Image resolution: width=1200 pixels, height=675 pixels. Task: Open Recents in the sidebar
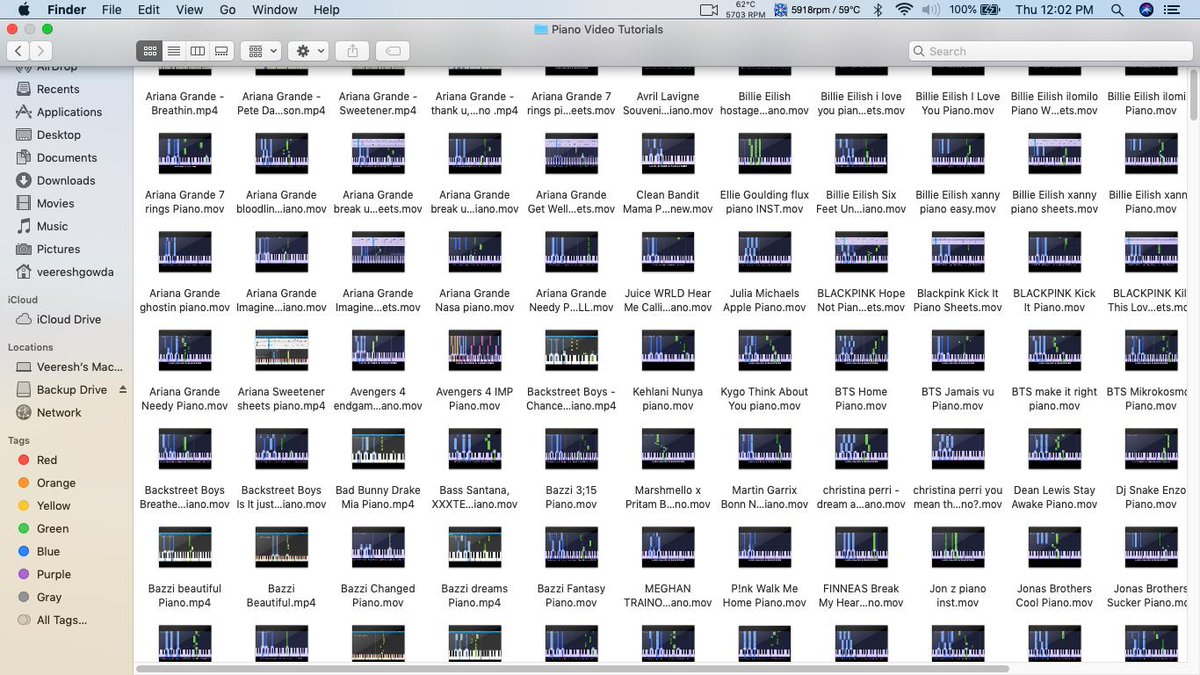tap(58, 89)
